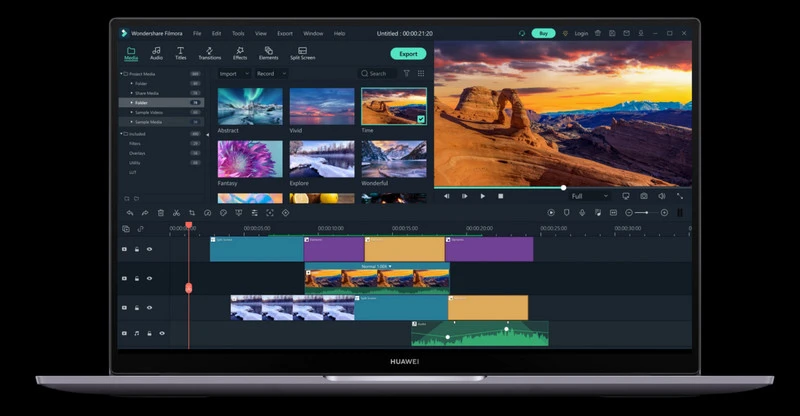Click the crop tool in timeline toolbar
Screen dimensions: 800x416
[192, 213]
